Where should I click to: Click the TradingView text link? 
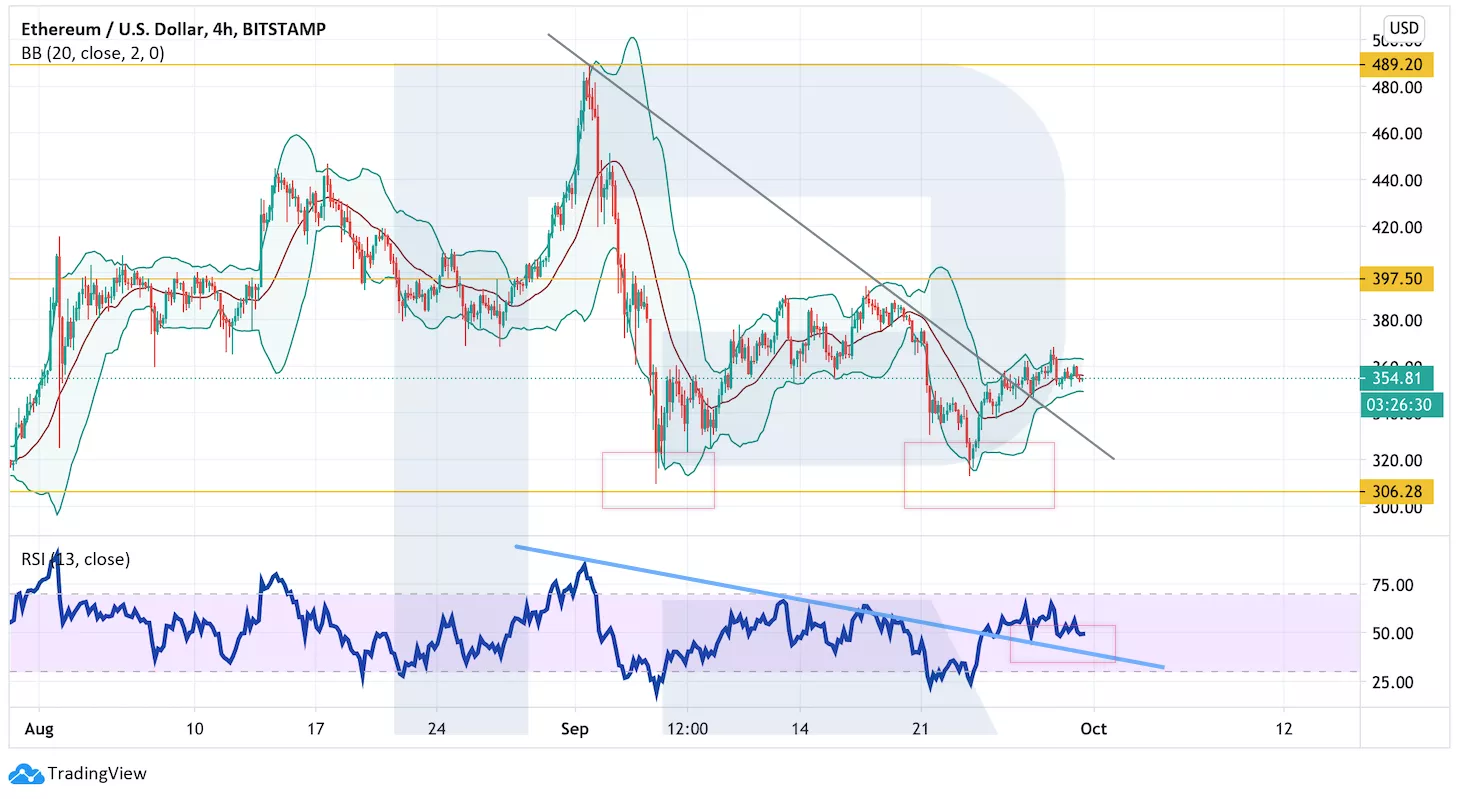coord(97,773)
